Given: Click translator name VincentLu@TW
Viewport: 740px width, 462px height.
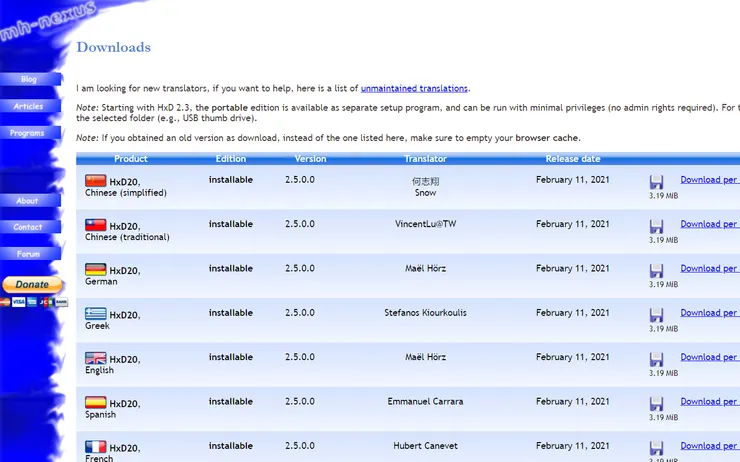Looking at the screenshot, I should click(x=425, y=224).
